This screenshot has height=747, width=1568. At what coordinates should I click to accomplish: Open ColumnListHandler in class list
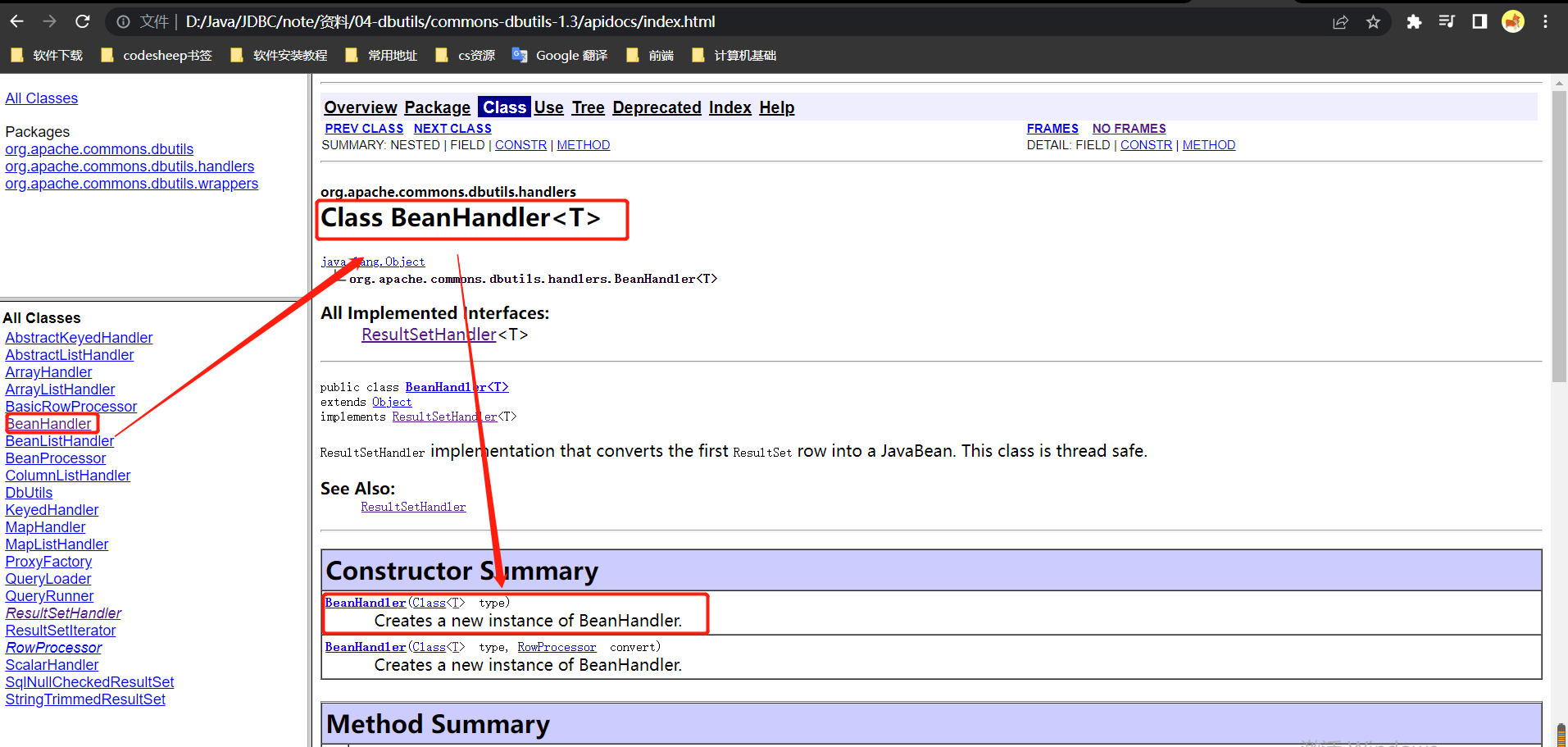[68, 476]
